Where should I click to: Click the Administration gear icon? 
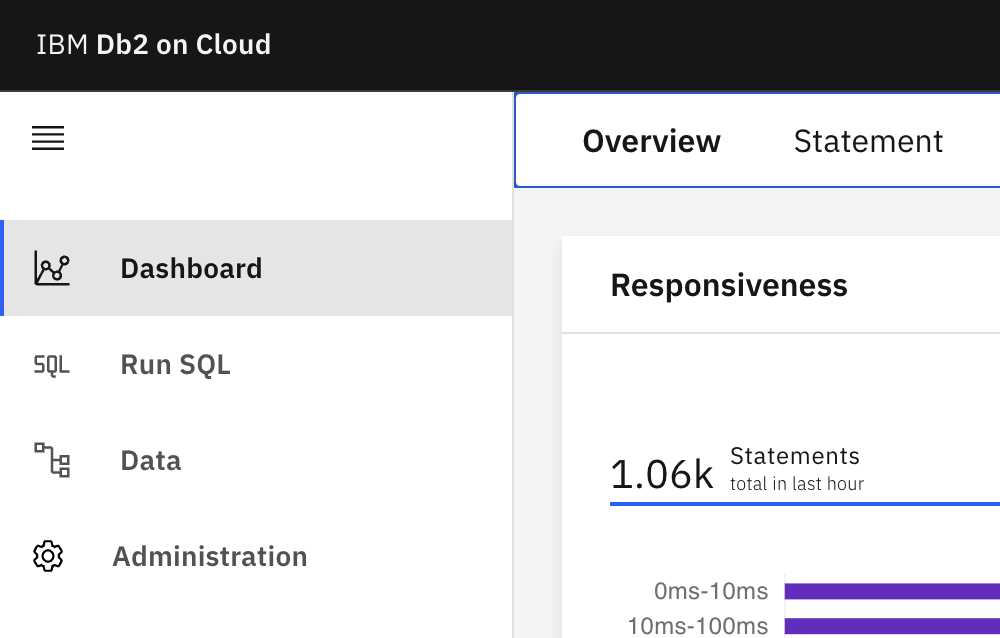(x=48, y=556)
